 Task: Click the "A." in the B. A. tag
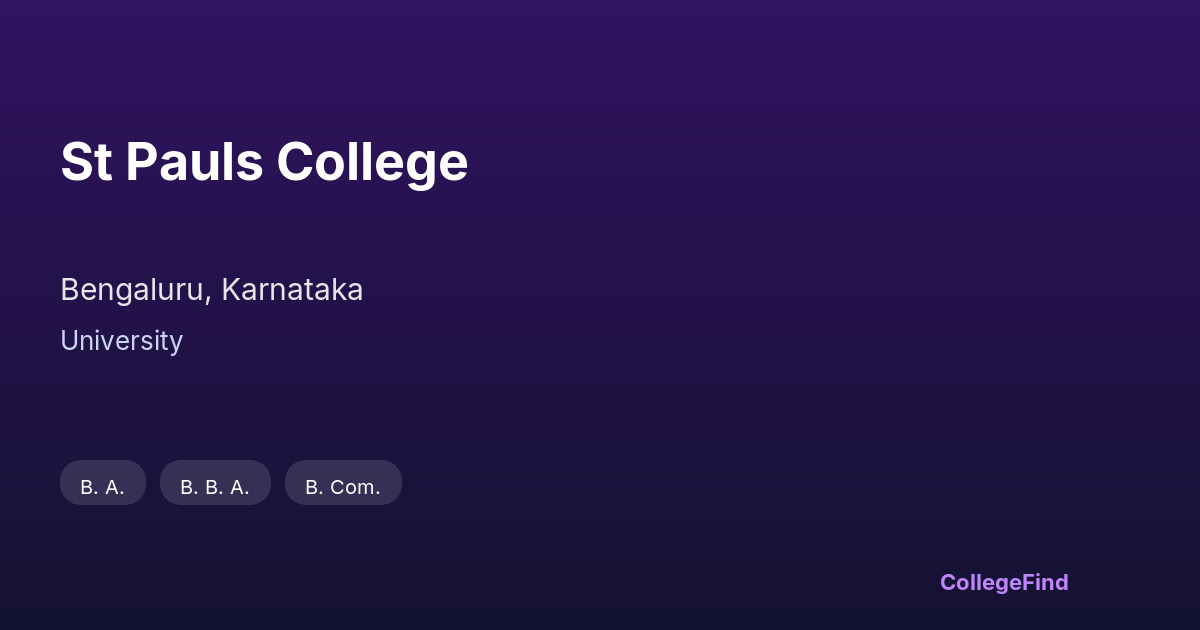point(114,487)
